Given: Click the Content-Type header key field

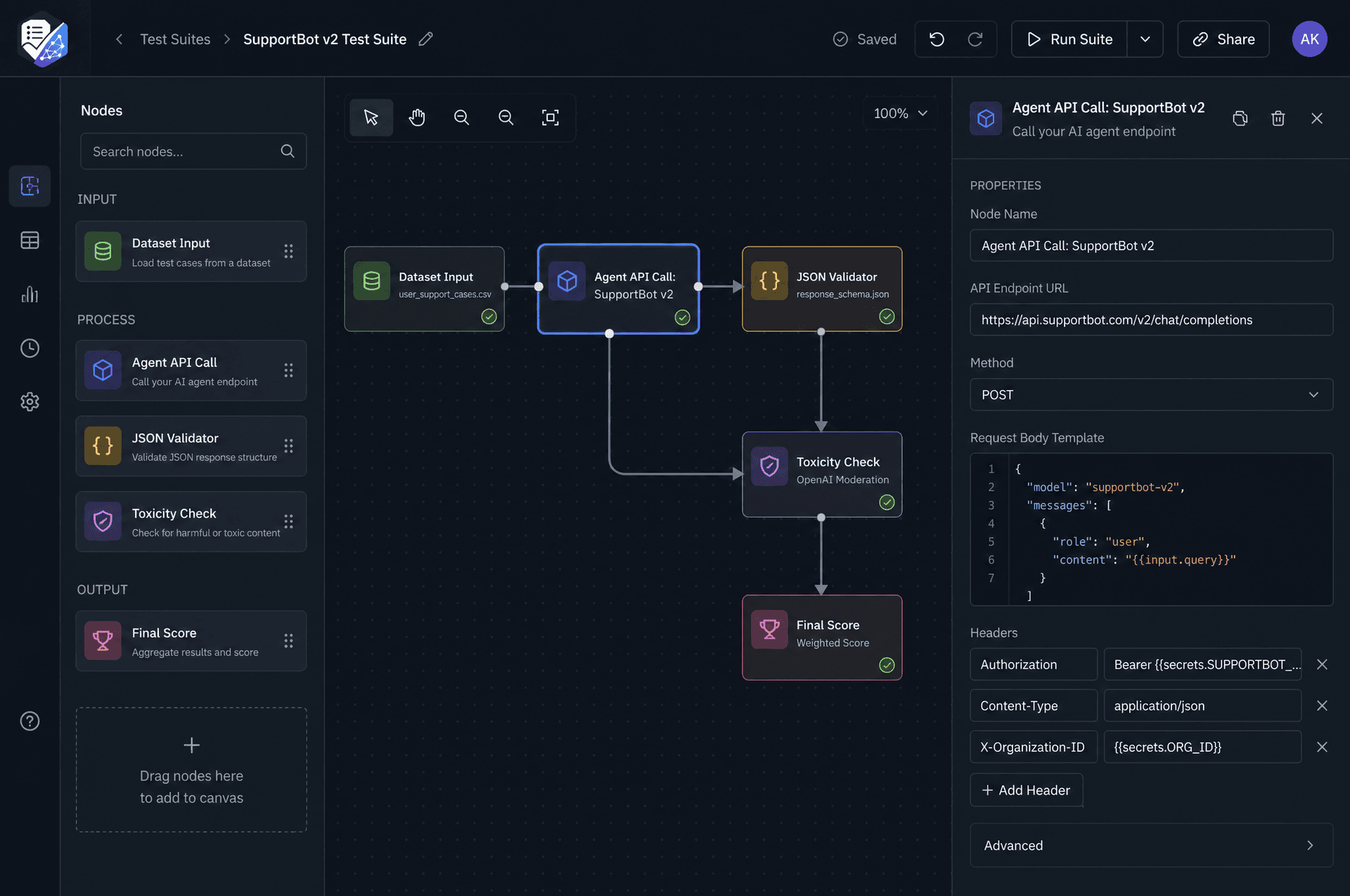Looking at the screenshot, I should coord(1034,706).
